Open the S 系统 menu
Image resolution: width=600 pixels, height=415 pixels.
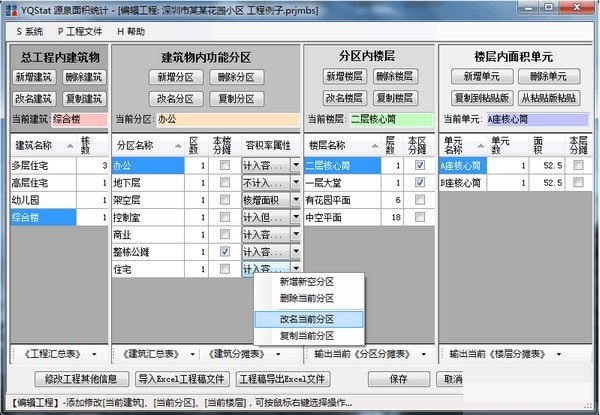[29, 31]
